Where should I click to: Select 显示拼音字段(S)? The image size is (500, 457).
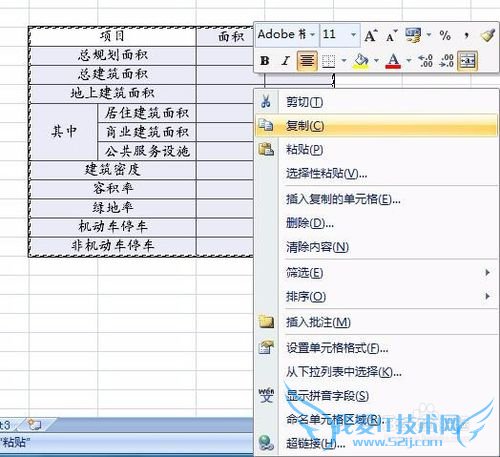tap(376, 396)
